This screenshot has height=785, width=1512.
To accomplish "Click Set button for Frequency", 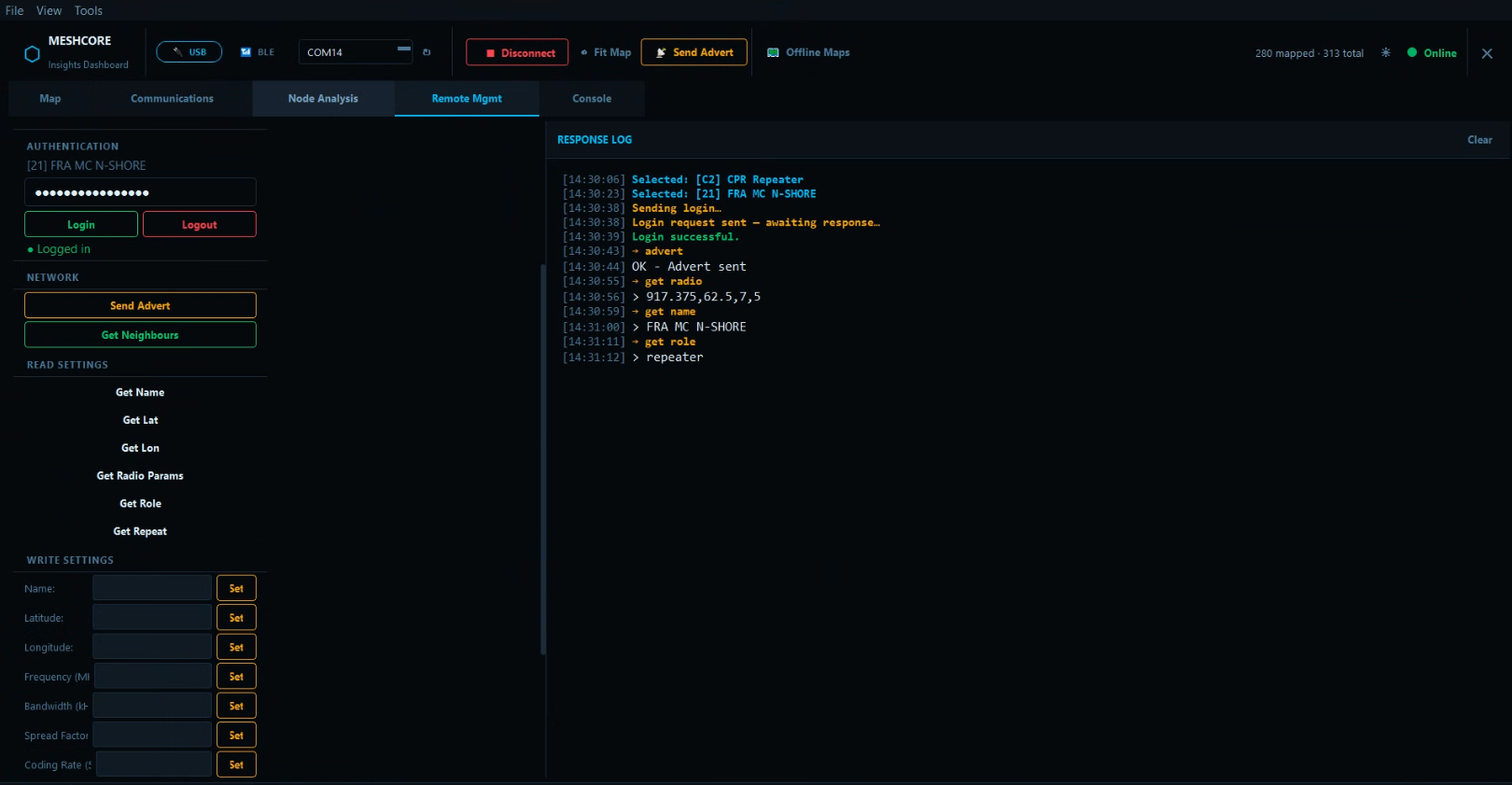I will click(x=236, y=677).
